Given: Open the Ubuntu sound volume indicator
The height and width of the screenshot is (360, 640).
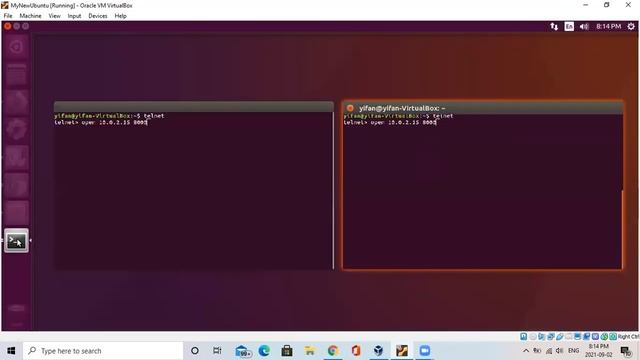Looking at the screenshot, I should coord(584,27).
